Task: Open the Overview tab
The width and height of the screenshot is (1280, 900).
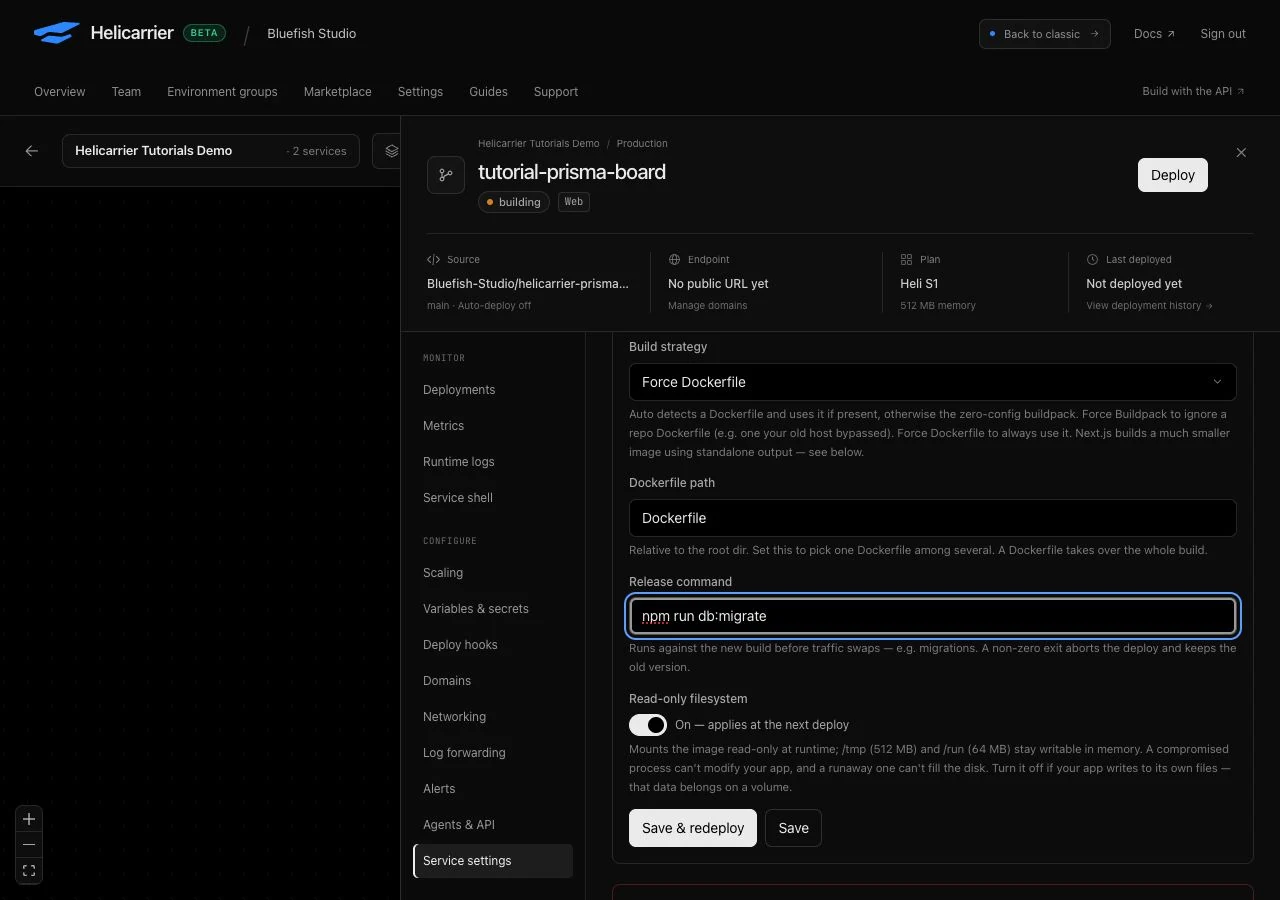Action: pos(60,91)
